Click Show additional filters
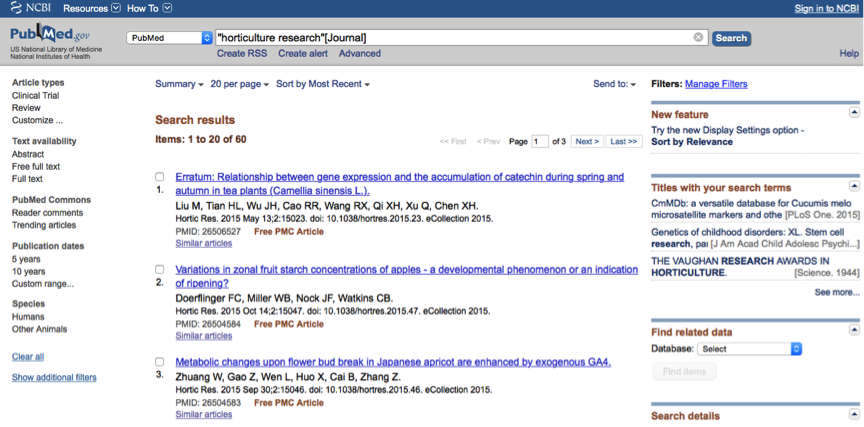864x427 pixels. (x=54, y=377)
